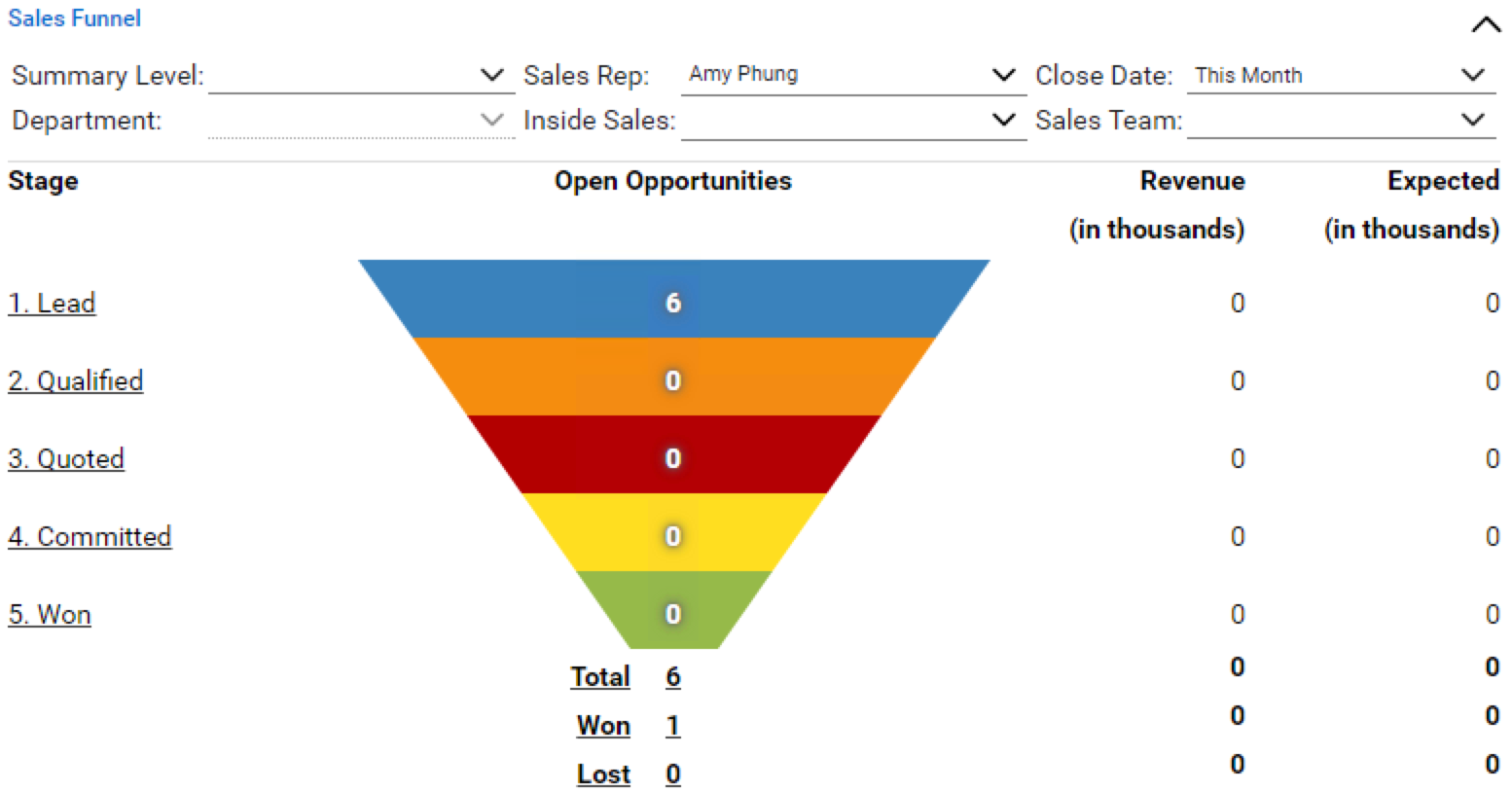Select the 4. Committed stage link
1512x792 pixels.
click(x=90, y=537)
